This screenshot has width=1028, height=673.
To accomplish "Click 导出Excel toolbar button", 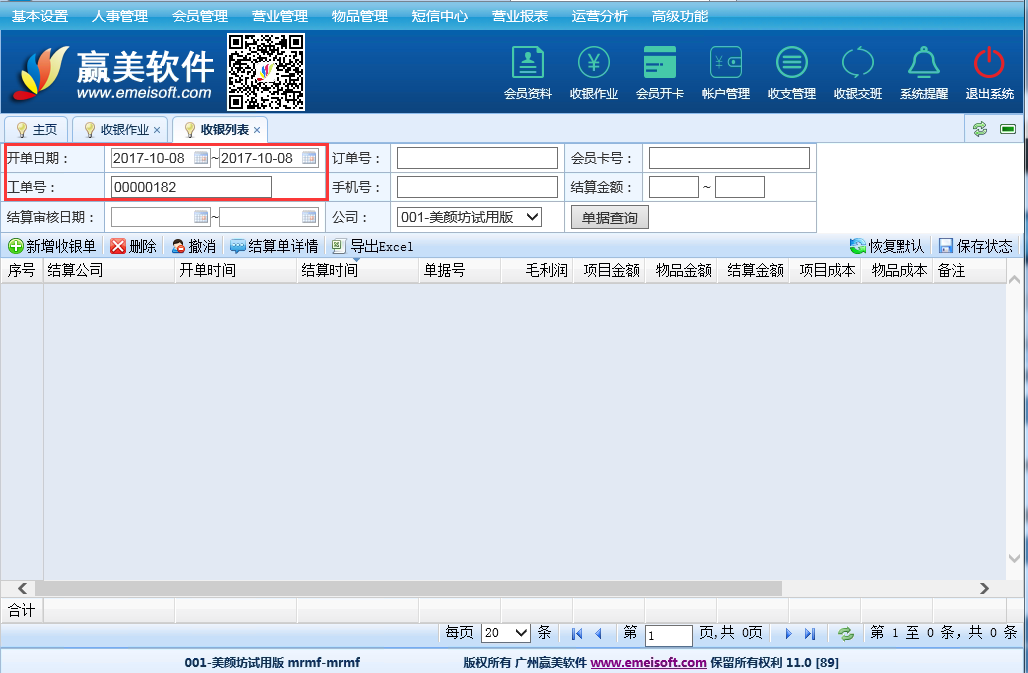I will [372, 246].
